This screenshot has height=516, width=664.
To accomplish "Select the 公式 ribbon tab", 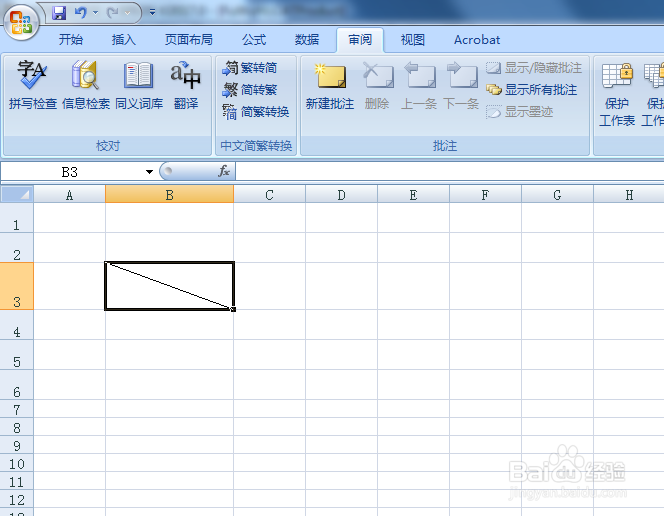I will (x=254, y=40).
